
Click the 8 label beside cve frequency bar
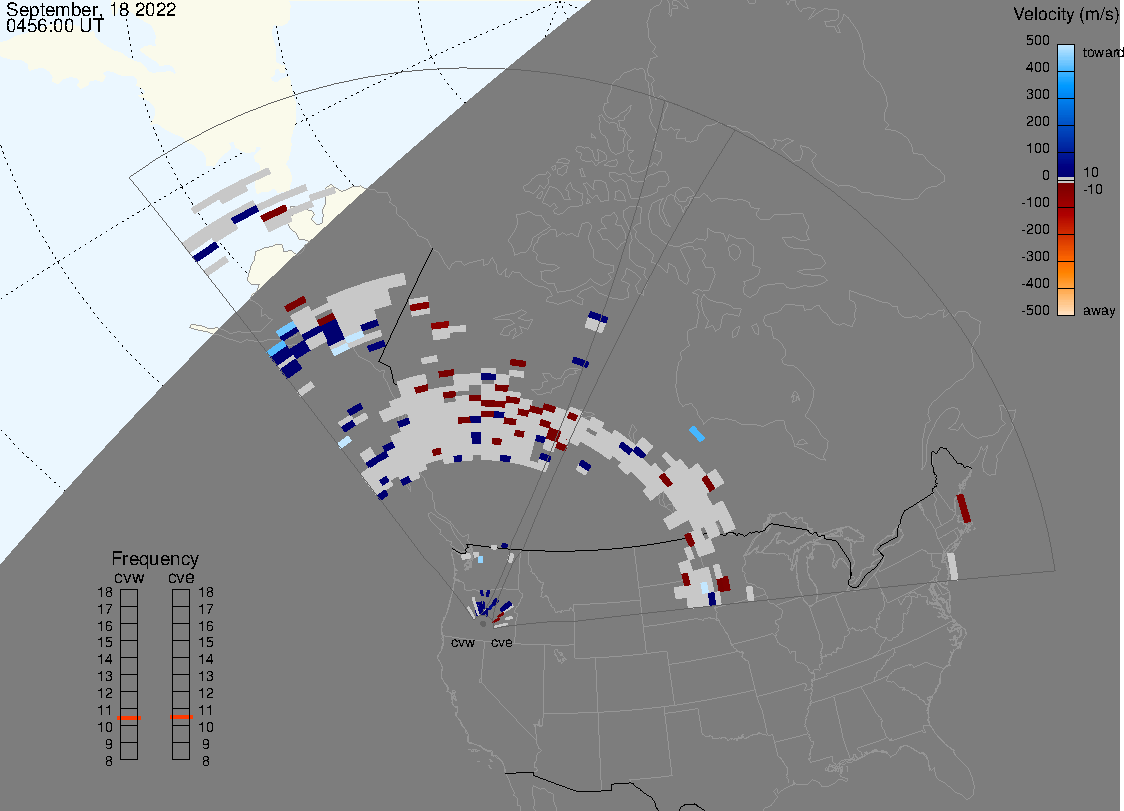tap(206, 762)
